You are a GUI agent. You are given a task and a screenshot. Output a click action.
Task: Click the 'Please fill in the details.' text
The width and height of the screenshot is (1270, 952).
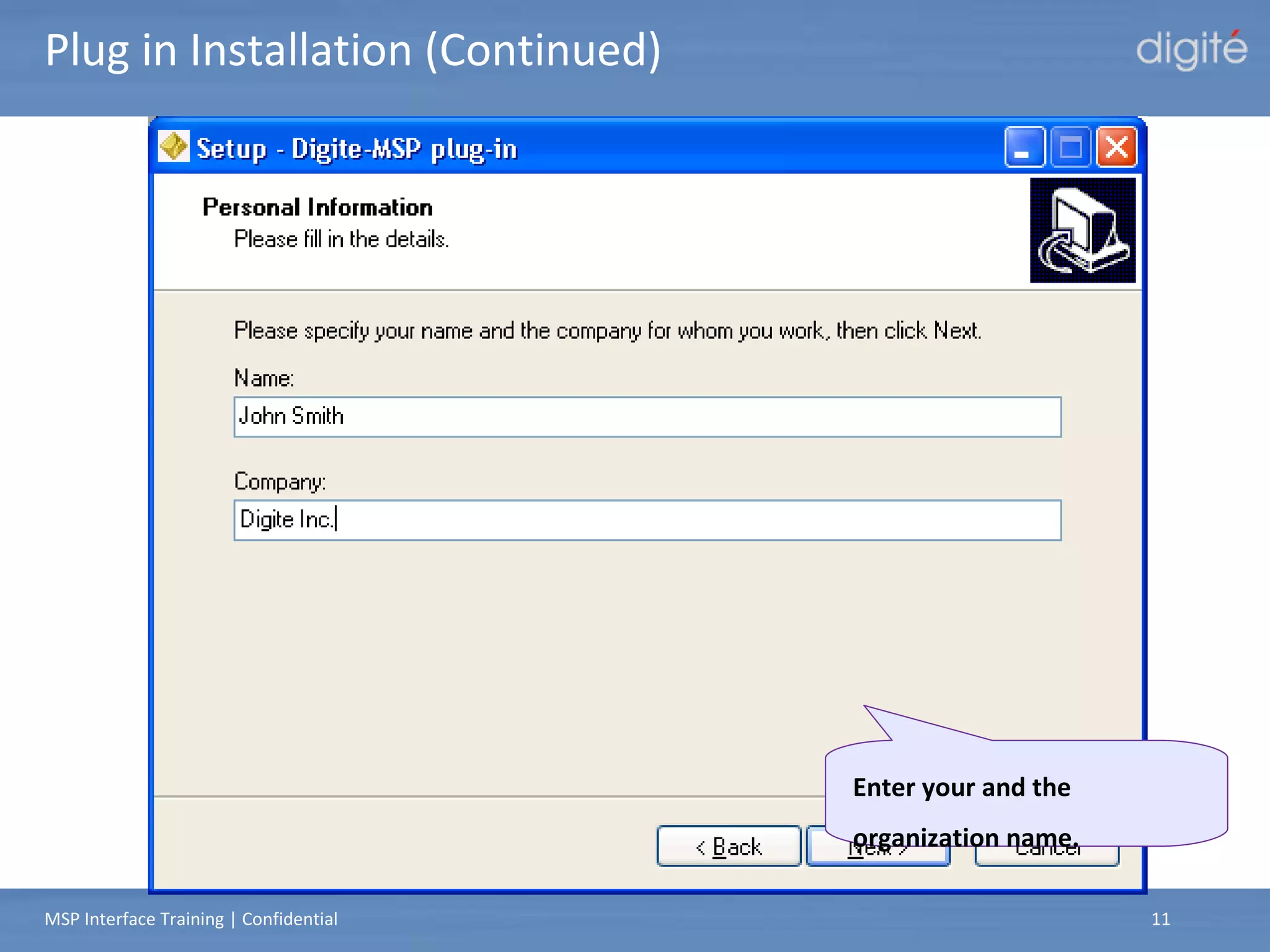coord(341,239)
